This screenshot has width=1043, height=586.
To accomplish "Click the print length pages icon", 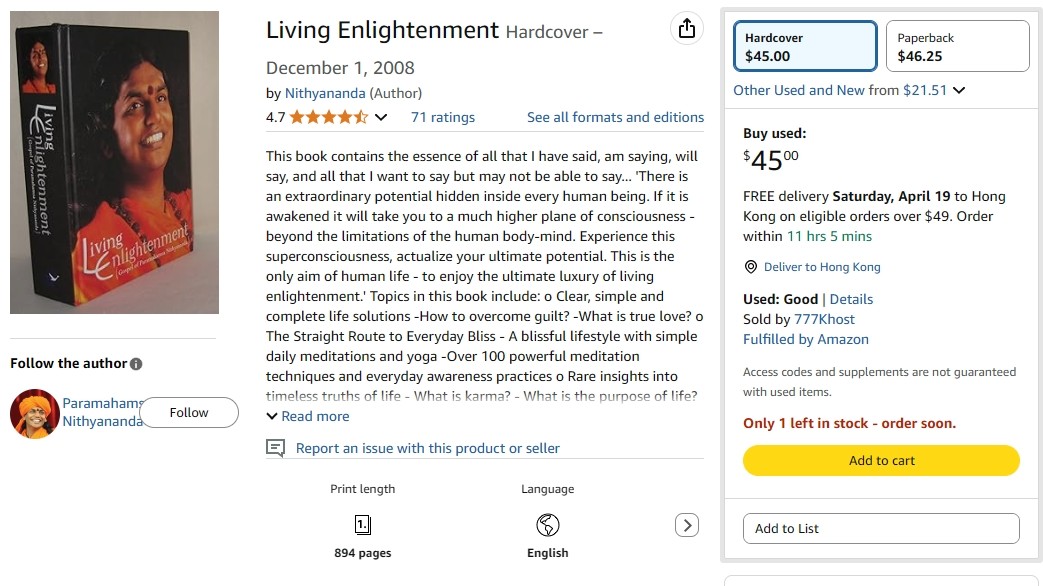I will tap(363, 525).
